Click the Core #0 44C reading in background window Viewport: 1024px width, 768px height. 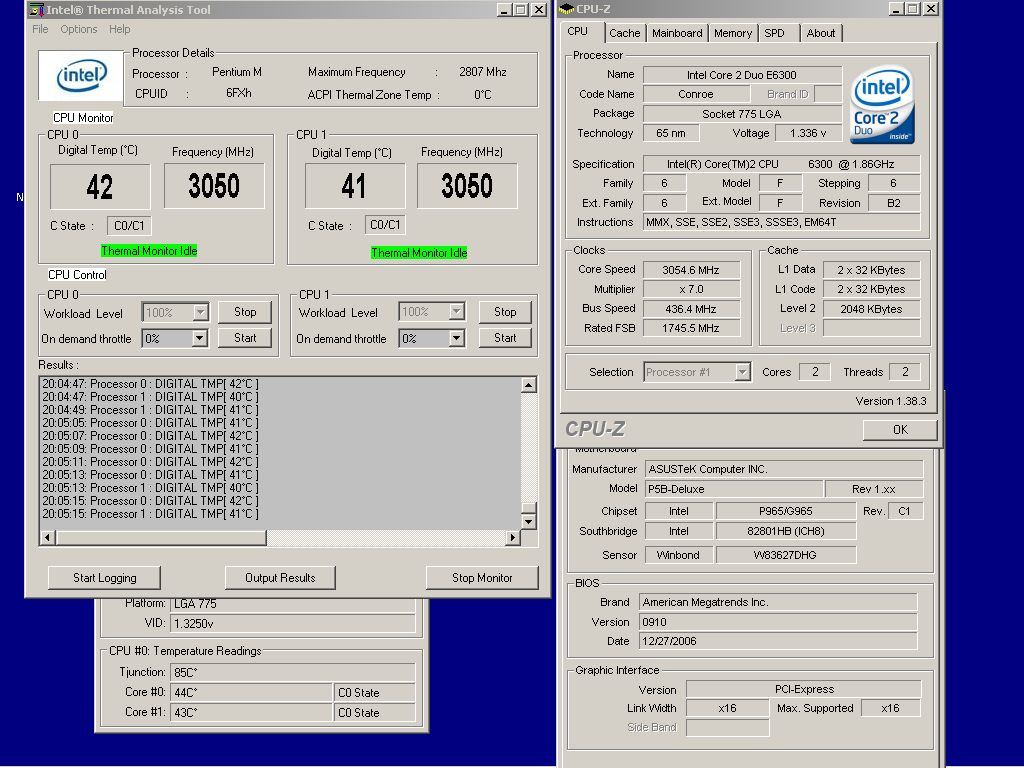pyautogui.click(x=251, y=692)
